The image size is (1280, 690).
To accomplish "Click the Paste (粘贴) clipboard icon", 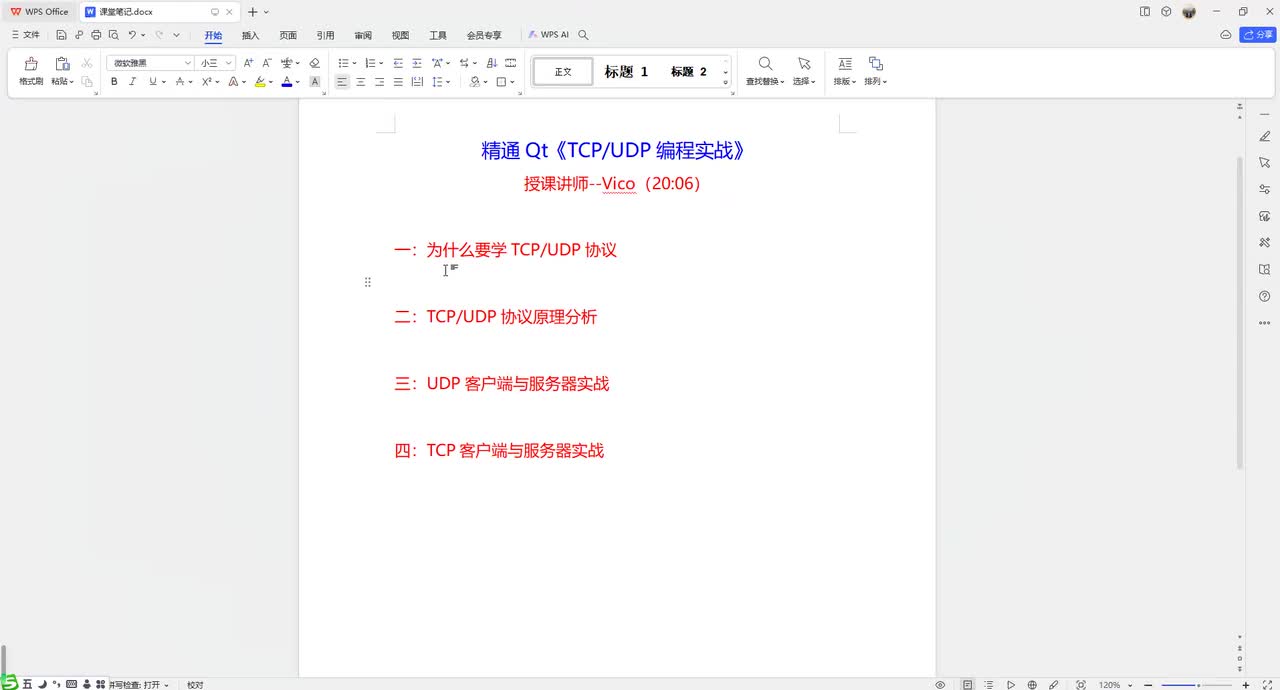I will [62, 64].
